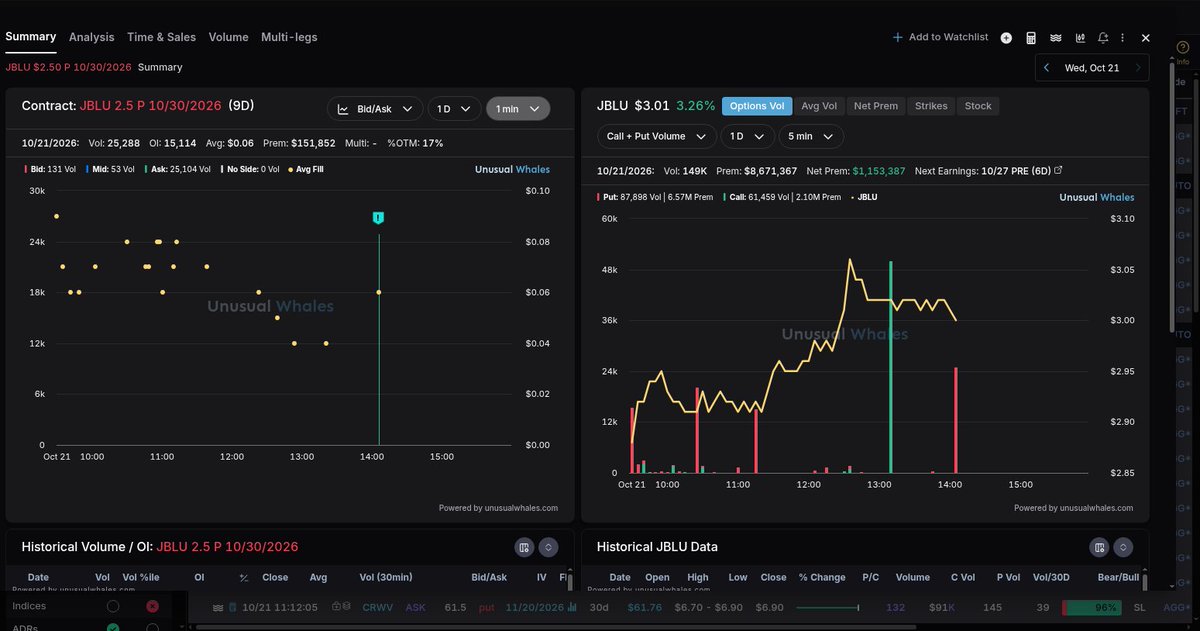Click bar chart icon after 11/20/2026 expiry

point(573,607)
